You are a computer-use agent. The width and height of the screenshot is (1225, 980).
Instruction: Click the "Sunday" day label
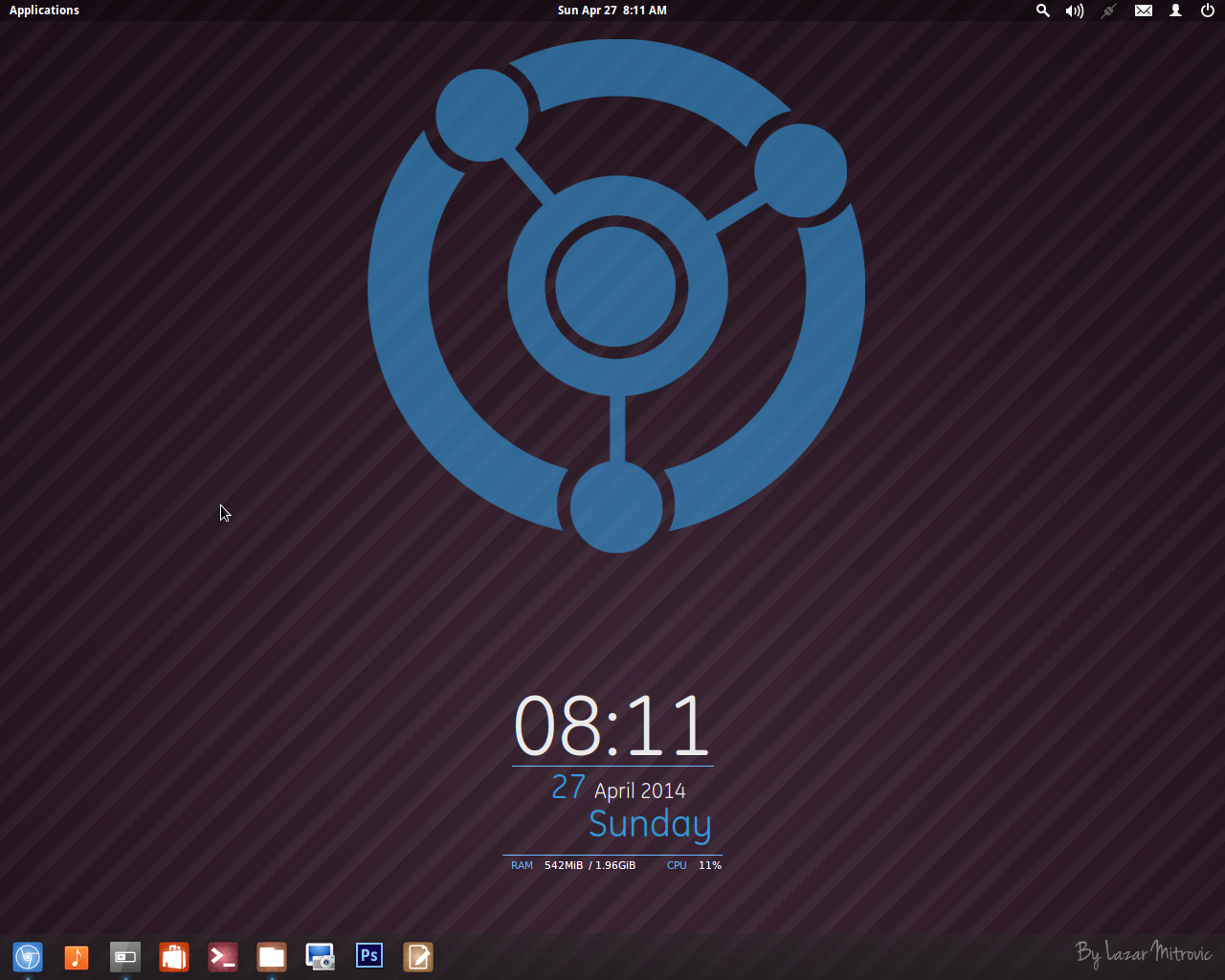coord(650,824)
